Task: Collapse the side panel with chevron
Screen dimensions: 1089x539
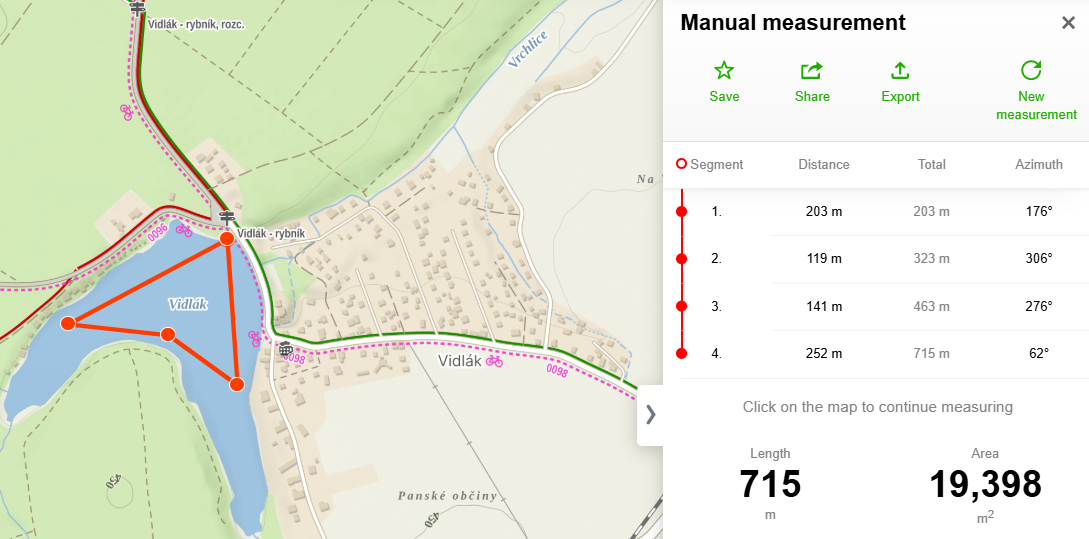Action: tap(650, 414)
